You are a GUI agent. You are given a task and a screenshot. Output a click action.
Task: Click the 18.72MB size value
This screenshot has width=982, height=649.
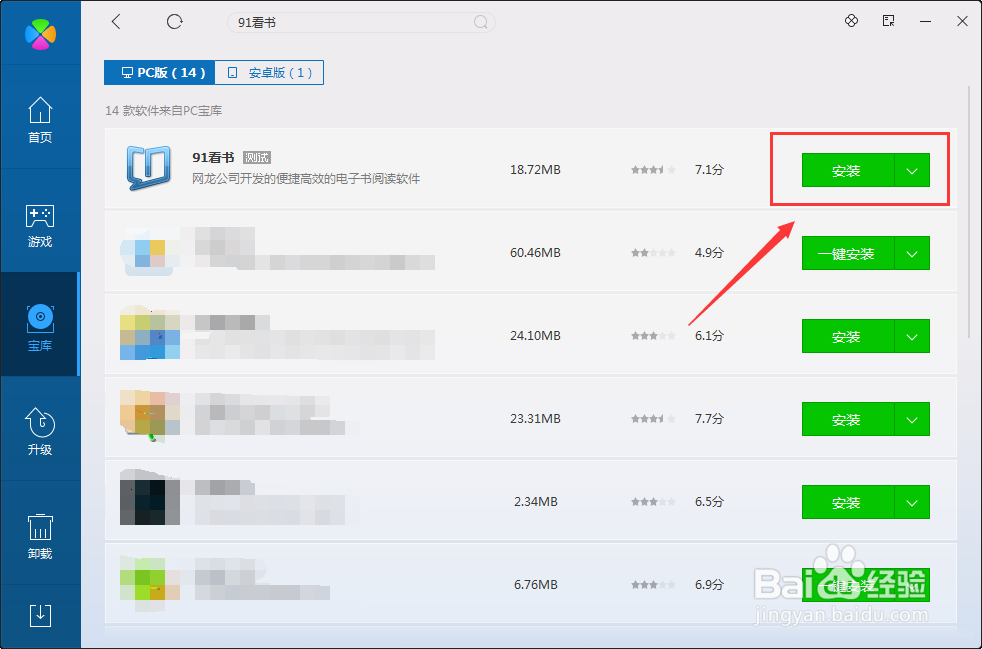coord(535,170)
